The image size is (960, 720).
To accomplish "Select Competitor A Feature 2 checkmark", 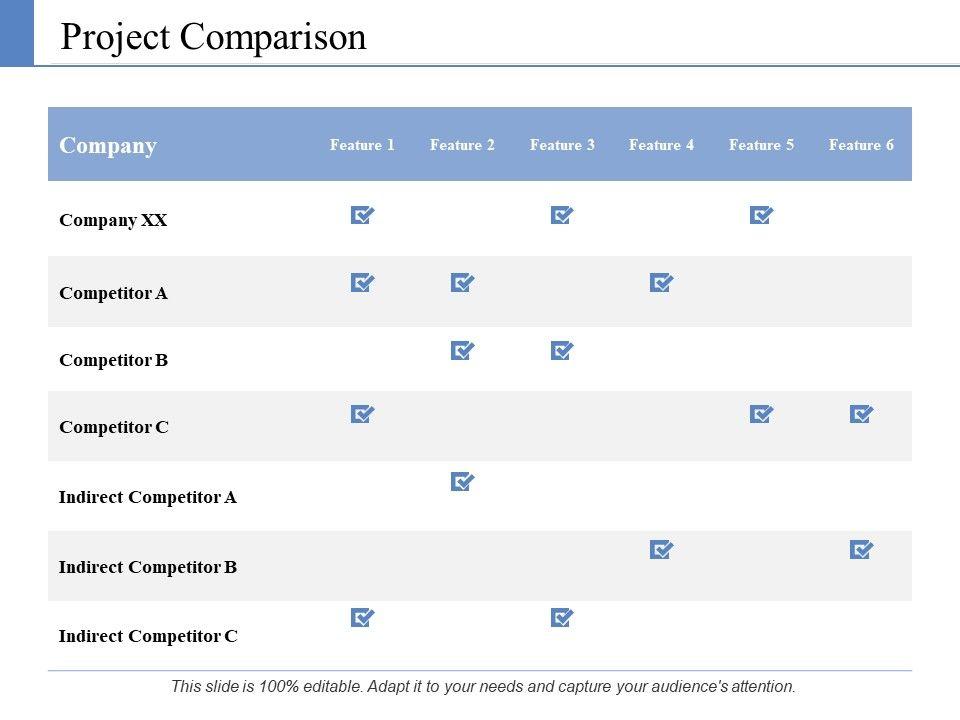I will pyautogui.click(x=462, y=283).
